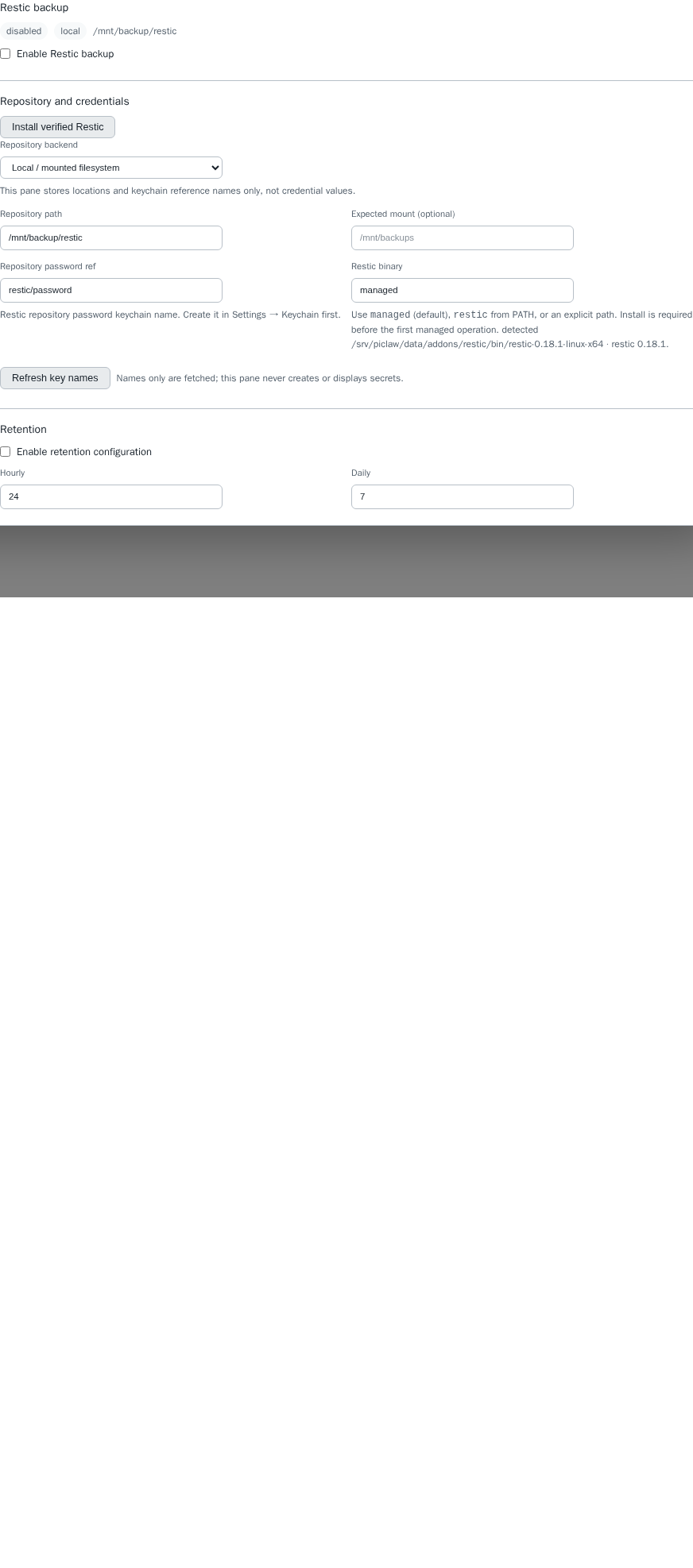This screenshot has height=1568, width=693.
Task: Toggle Enable retention configuration checkbox
Action: click(x=6, y=452)
